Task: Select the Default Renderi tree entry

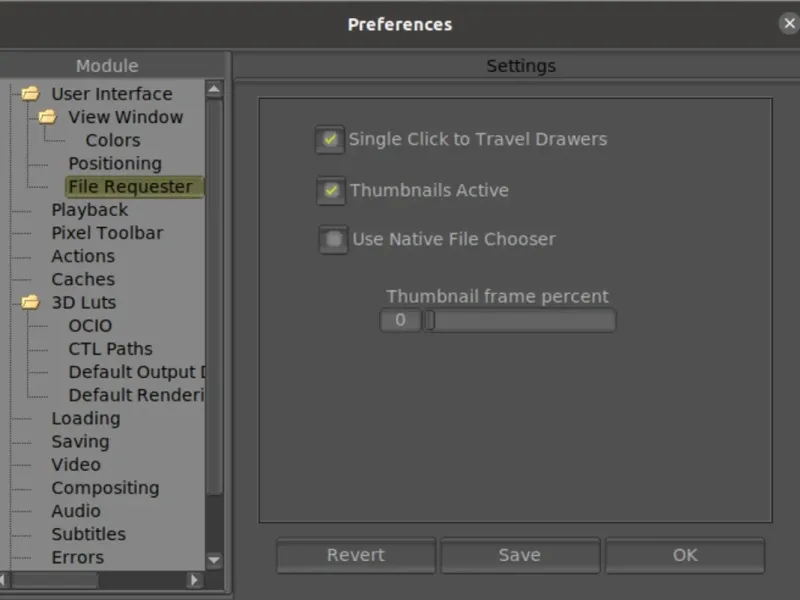Action: pos(136,395)
